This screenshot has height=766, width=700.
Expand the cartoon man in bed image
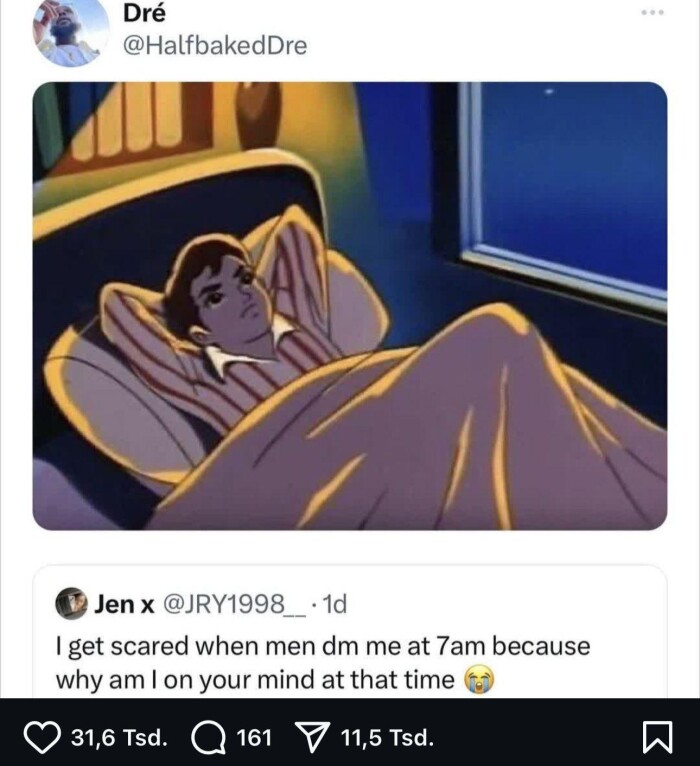350,306
